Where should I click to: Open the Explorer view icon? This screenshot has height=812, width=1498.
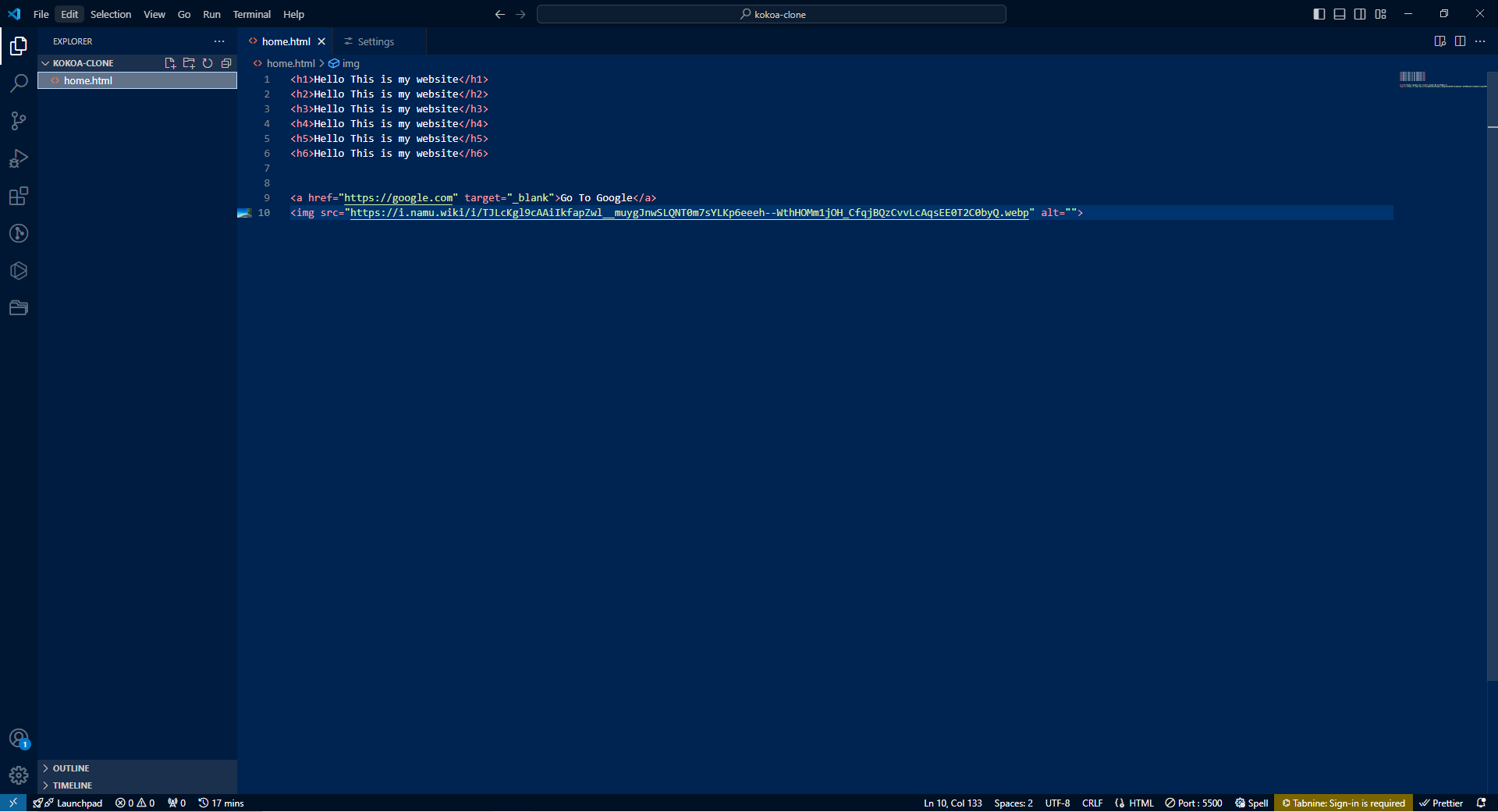pyautogui.click(x=19, y=46)
